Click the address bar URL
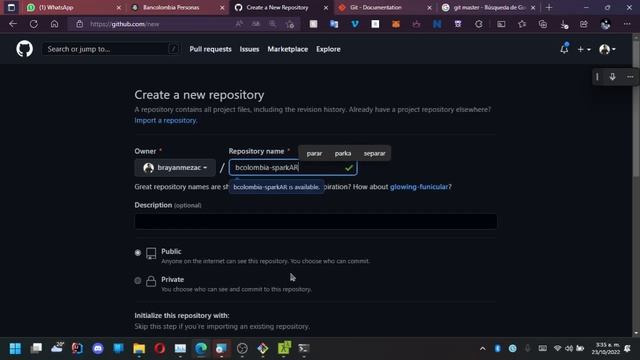 click(124, 24)
